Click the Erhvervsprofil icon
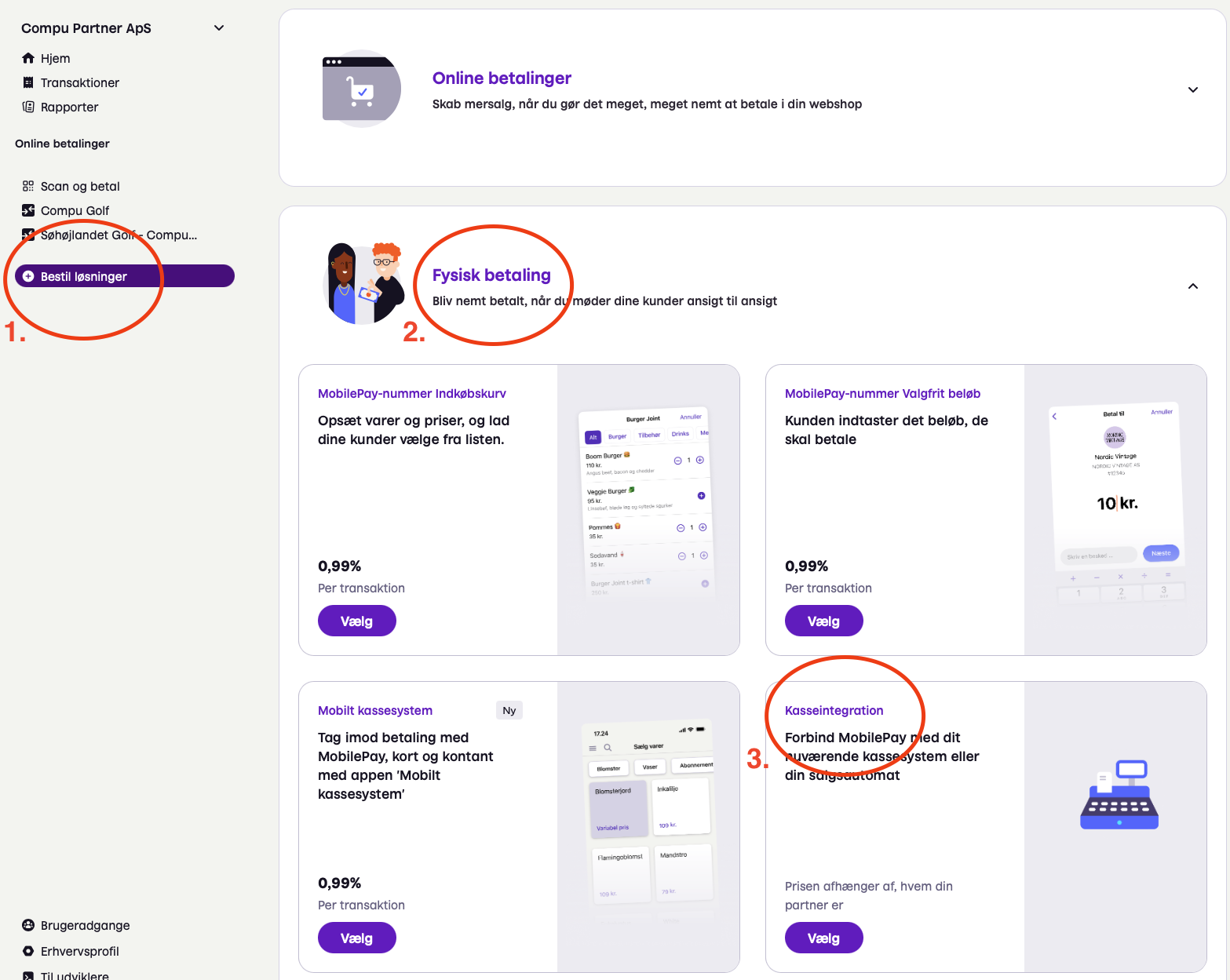The width and height of the screenshot is (1230, 980). (x=28, y=951)
